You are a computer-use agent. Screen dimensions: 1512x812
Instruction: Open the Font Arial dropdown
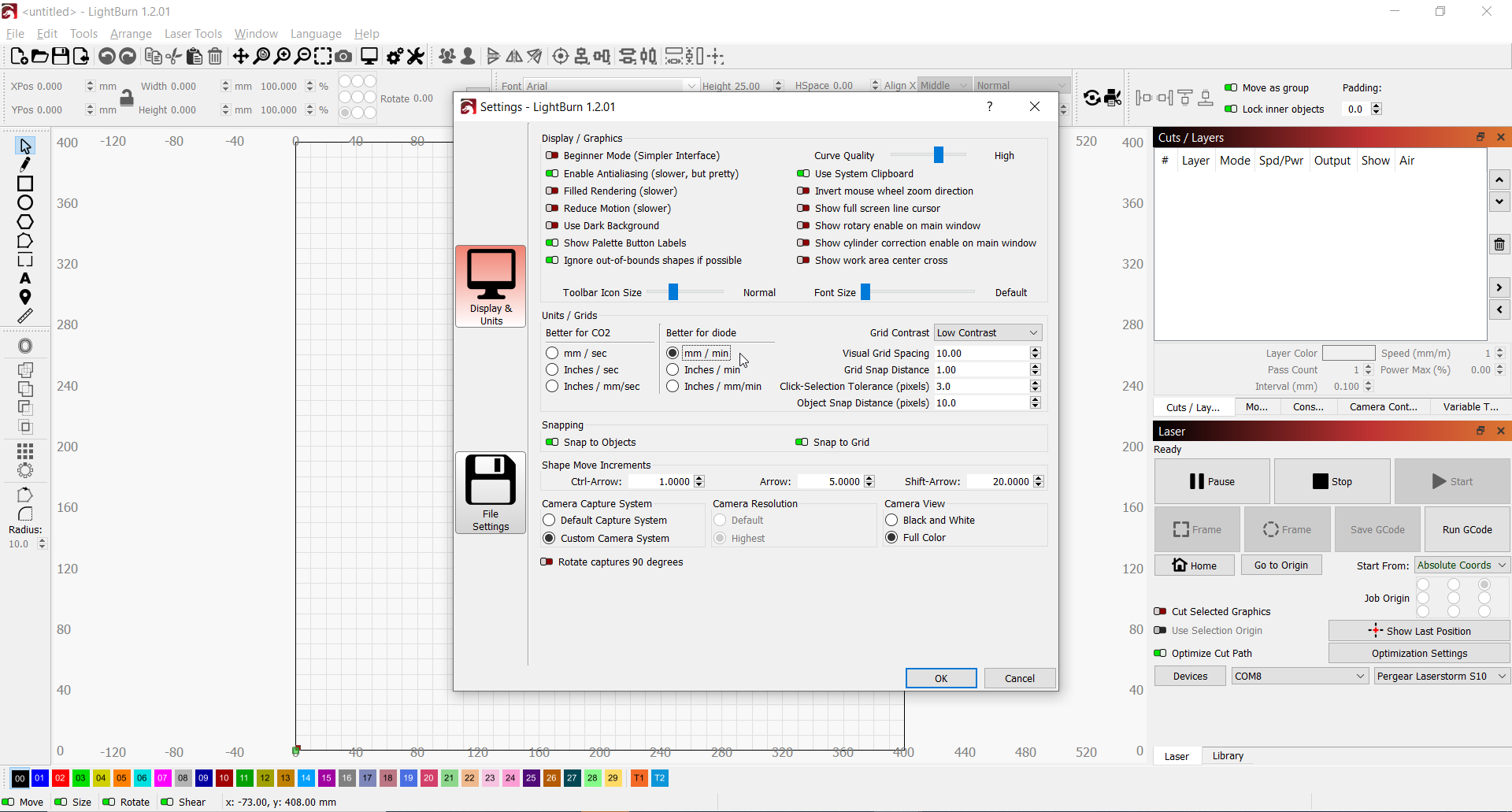611,85
